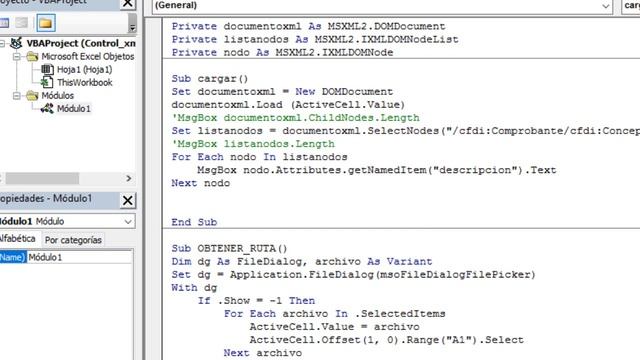
Task: Click on 'Next nodo' line
Action: (x=201, y=183)
